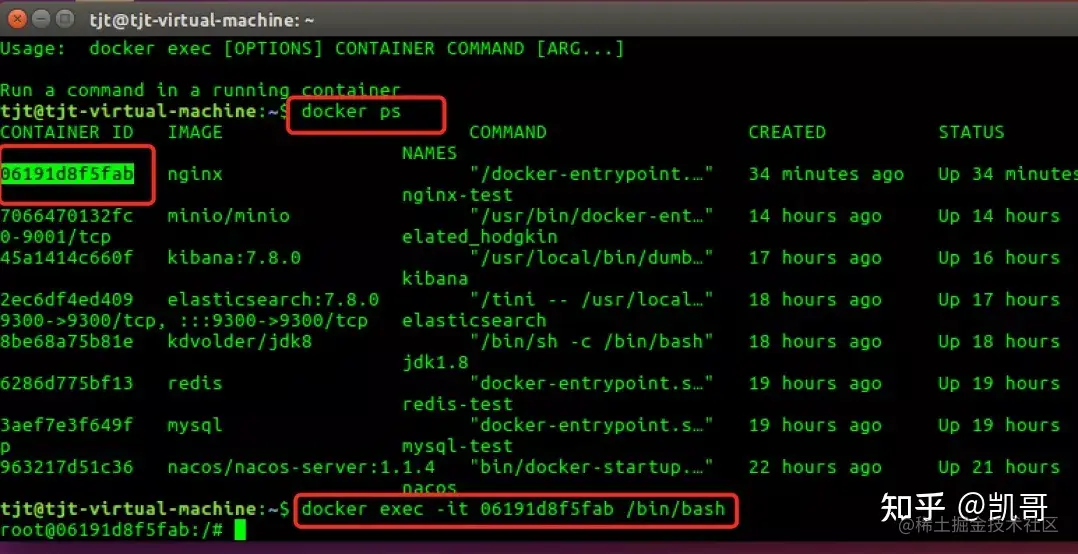Image resolution: width=1078 pixels, height=554 pixels.
Task: Close the terminal window
Action: point(19,19)
